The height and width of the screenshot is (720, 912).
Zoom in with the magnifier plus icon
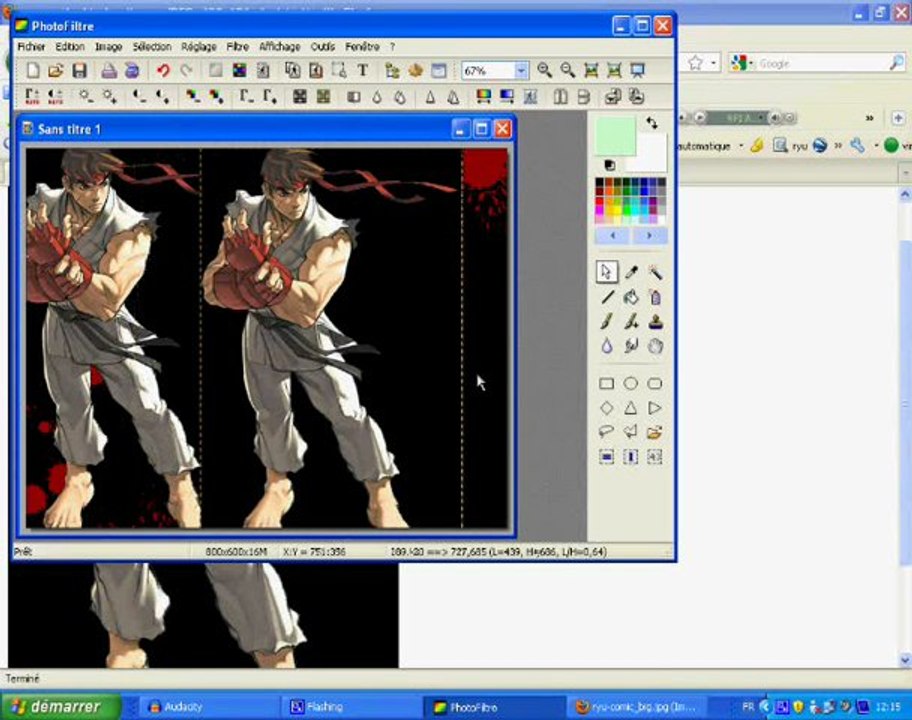[544, 70]
